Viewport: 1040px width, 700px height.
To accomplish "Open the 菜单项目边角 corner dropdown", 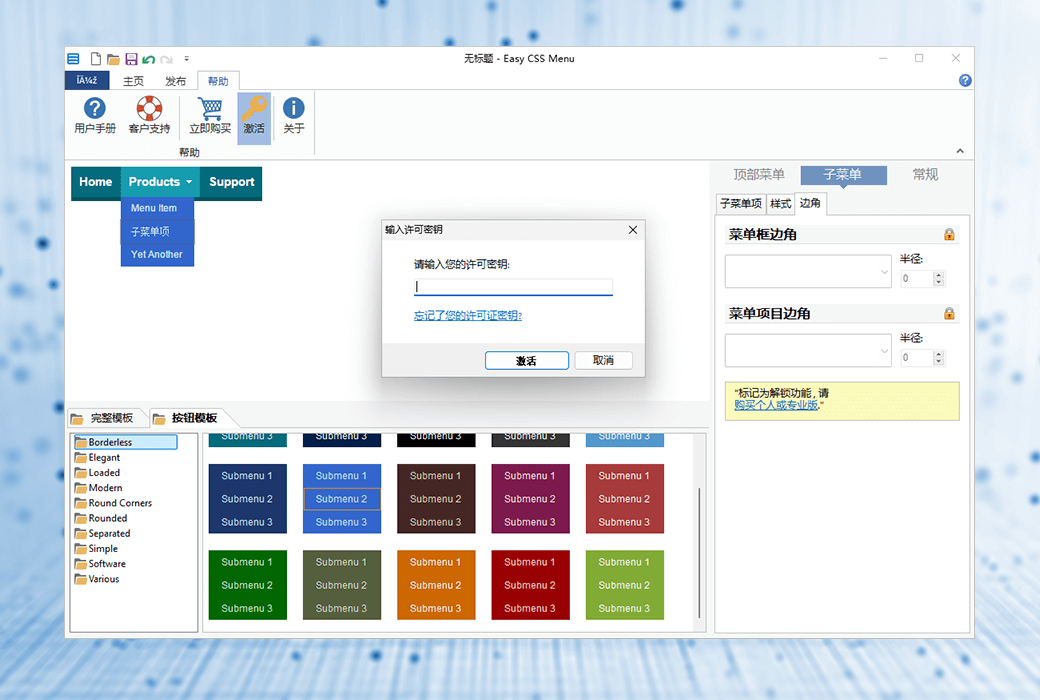I will 808,350.
